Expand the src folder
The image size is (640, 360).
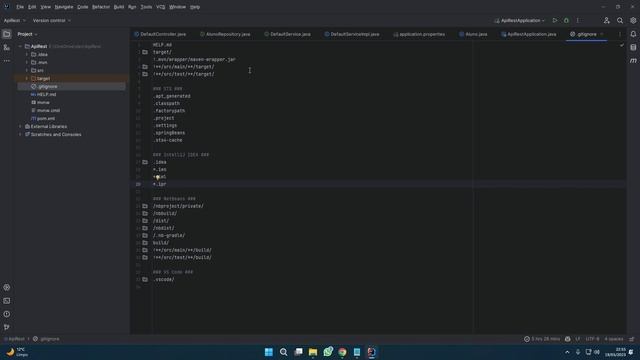coord(27,71)
